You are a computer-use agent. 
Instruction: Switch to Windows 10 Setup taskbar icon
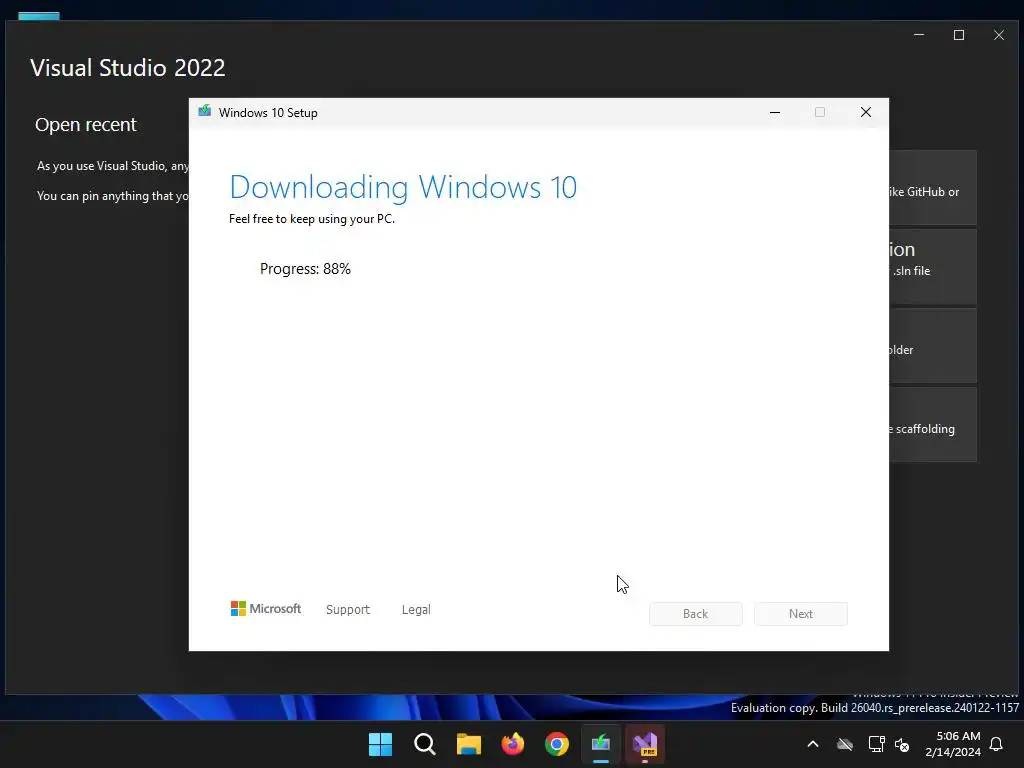click(x=601, y=744)
